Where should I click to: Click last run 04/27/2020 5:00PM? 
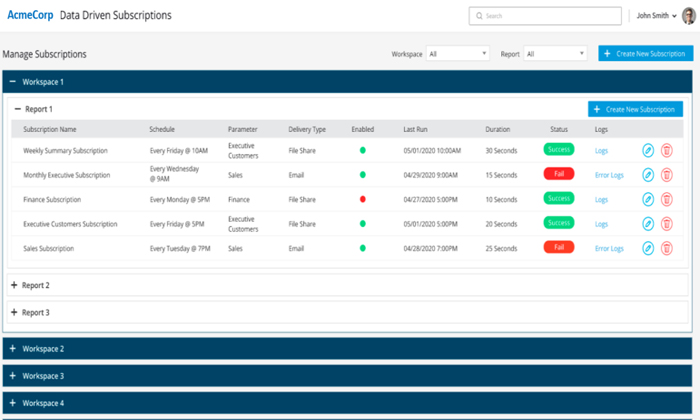(430, 200)
